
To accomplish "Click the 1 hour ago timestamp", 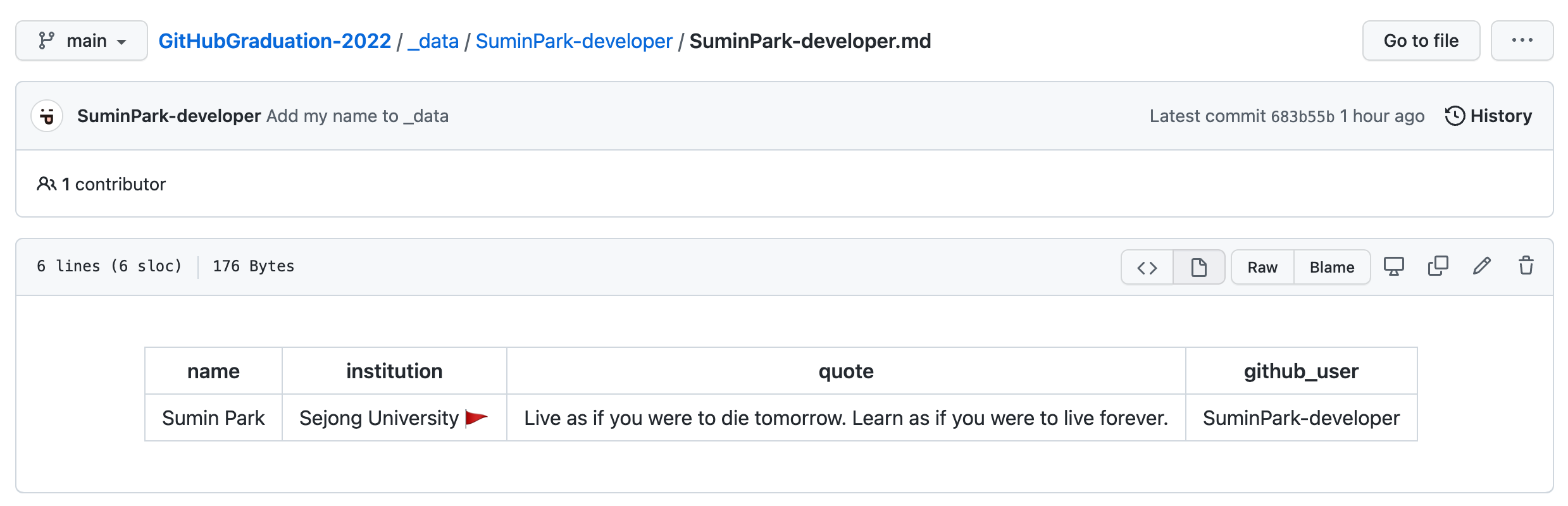I will click(1382, 116).
